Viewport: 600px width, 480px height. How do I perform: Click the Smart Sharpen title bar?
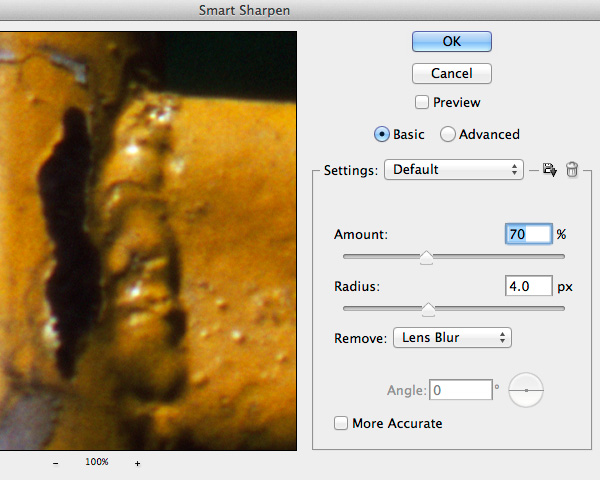point(300,11)
